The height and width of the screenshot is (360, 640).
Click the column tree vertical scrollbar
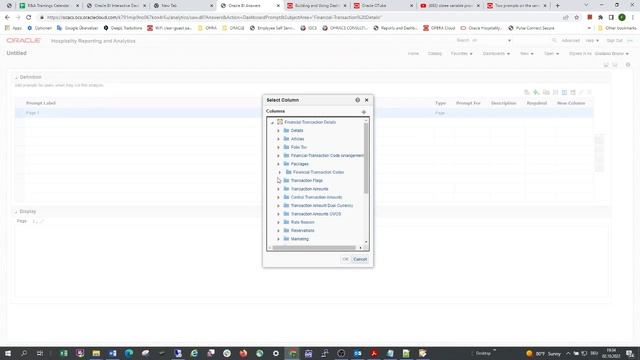(366, 158)
